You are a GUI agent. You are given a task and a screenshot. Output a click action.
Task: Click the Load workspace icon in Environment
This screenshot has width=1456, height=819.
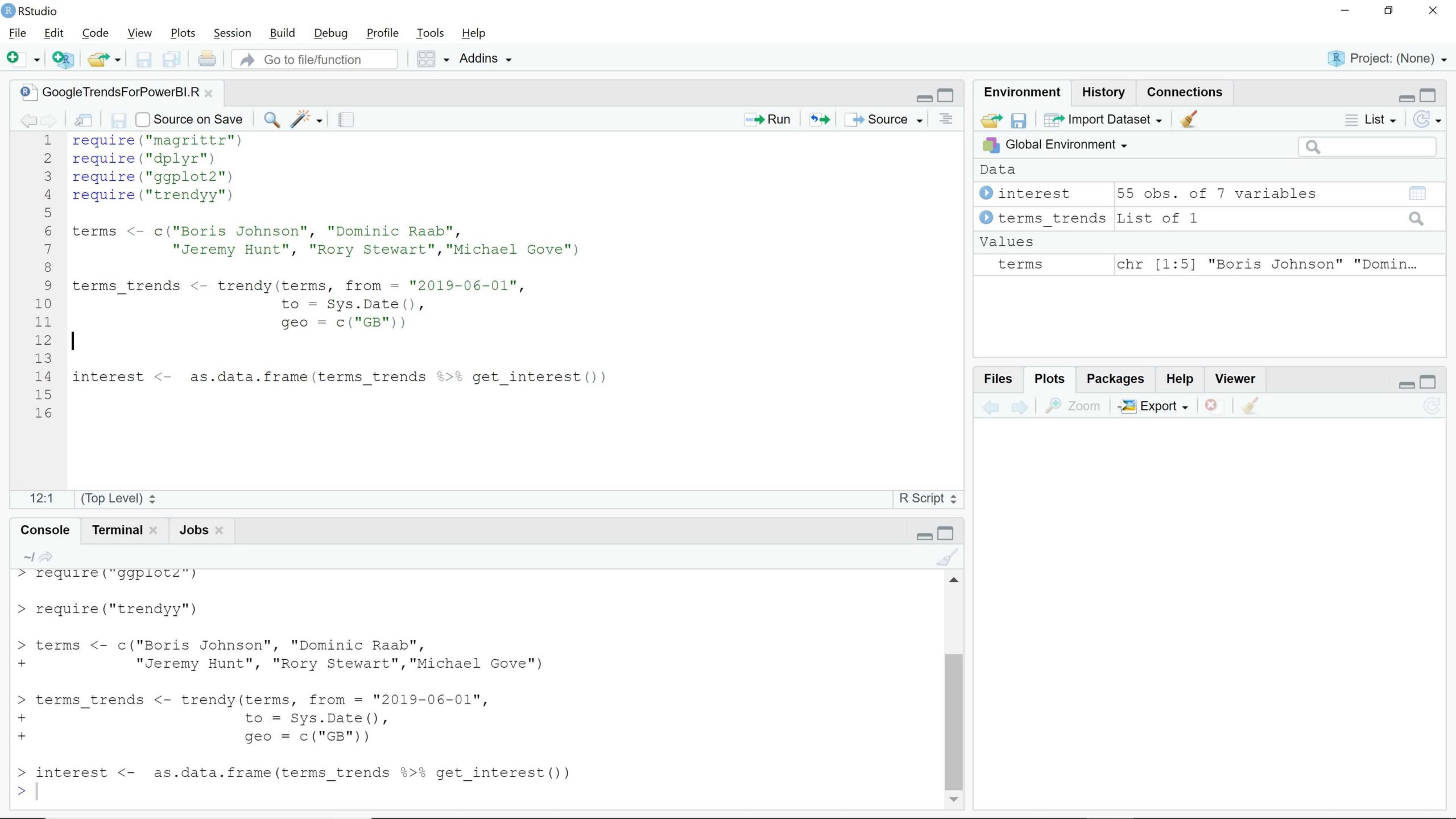[991, 120]
